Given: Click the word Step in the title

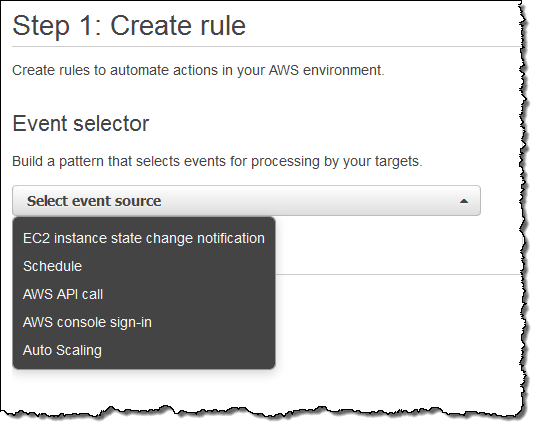Looking at the screenshot, I should [41, 27].
